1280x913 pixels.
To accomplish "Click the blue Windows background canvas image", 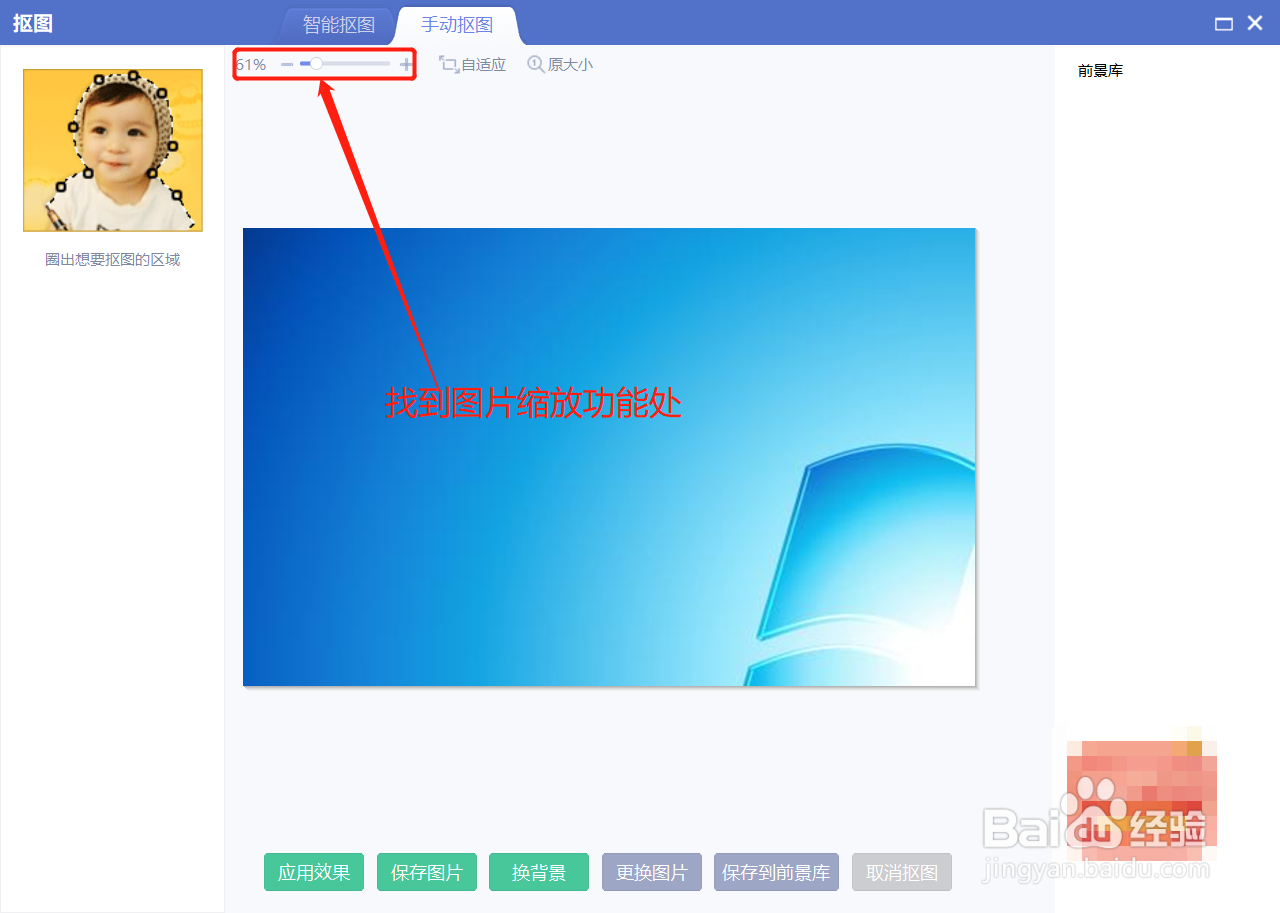I will click(x=609, y=457).
